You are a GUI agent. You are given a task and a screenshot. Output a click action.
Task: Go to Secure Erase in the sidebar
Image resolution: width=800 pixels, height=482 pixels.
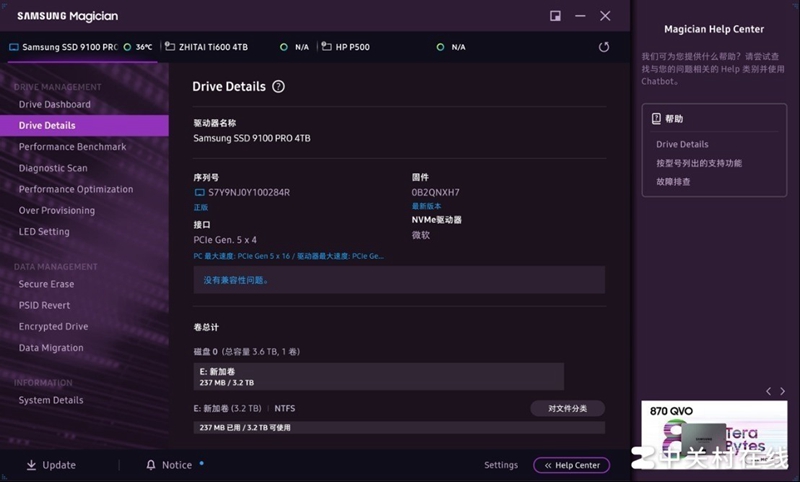[46, 284]
